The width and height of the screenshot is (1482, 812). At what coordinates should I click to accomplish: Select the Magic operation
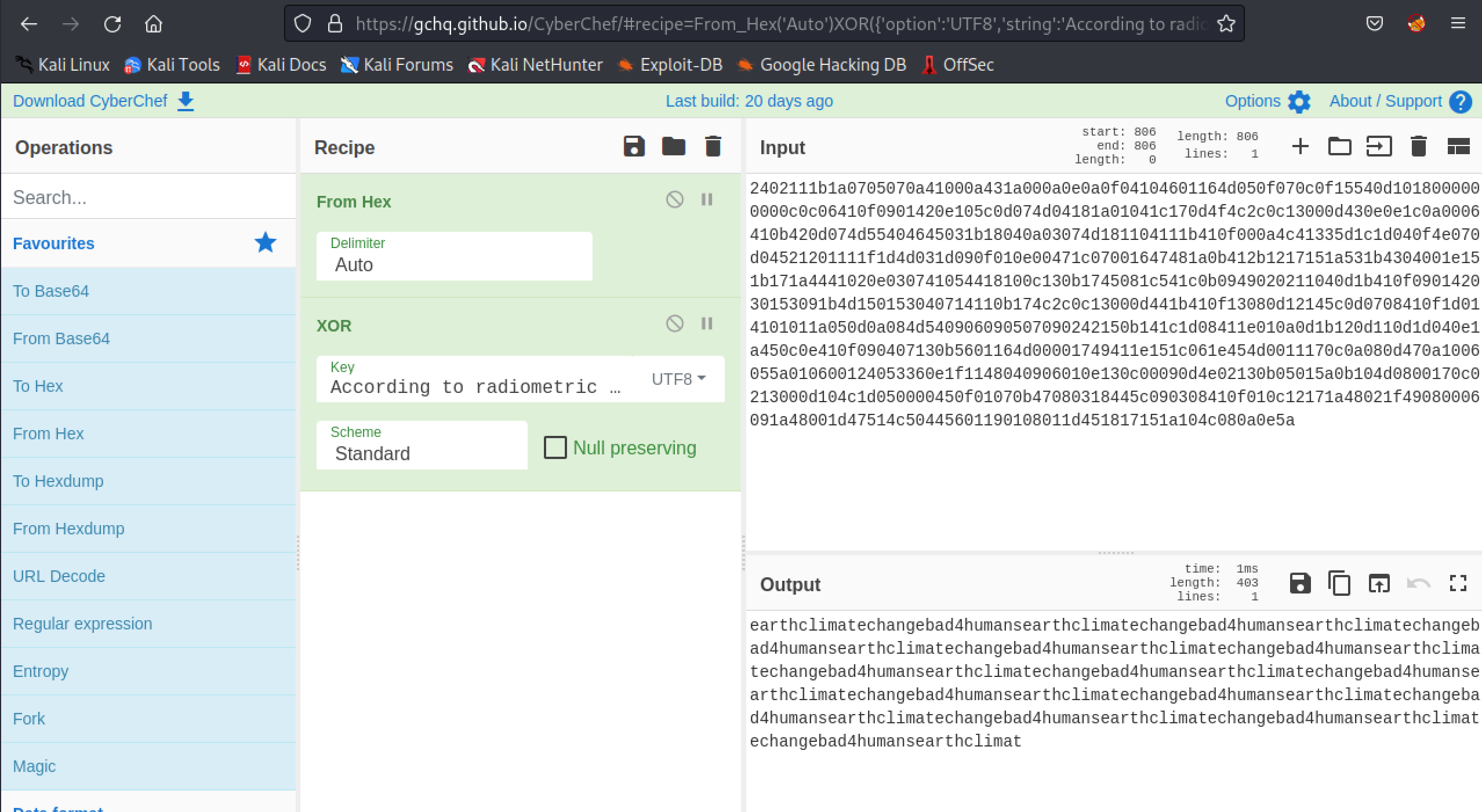tap(34, 766)
